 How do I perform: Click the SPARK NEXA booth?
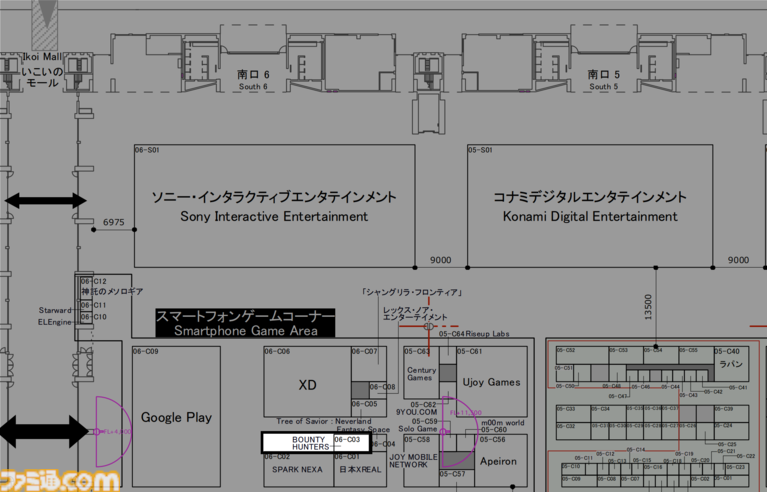[297, 470]
